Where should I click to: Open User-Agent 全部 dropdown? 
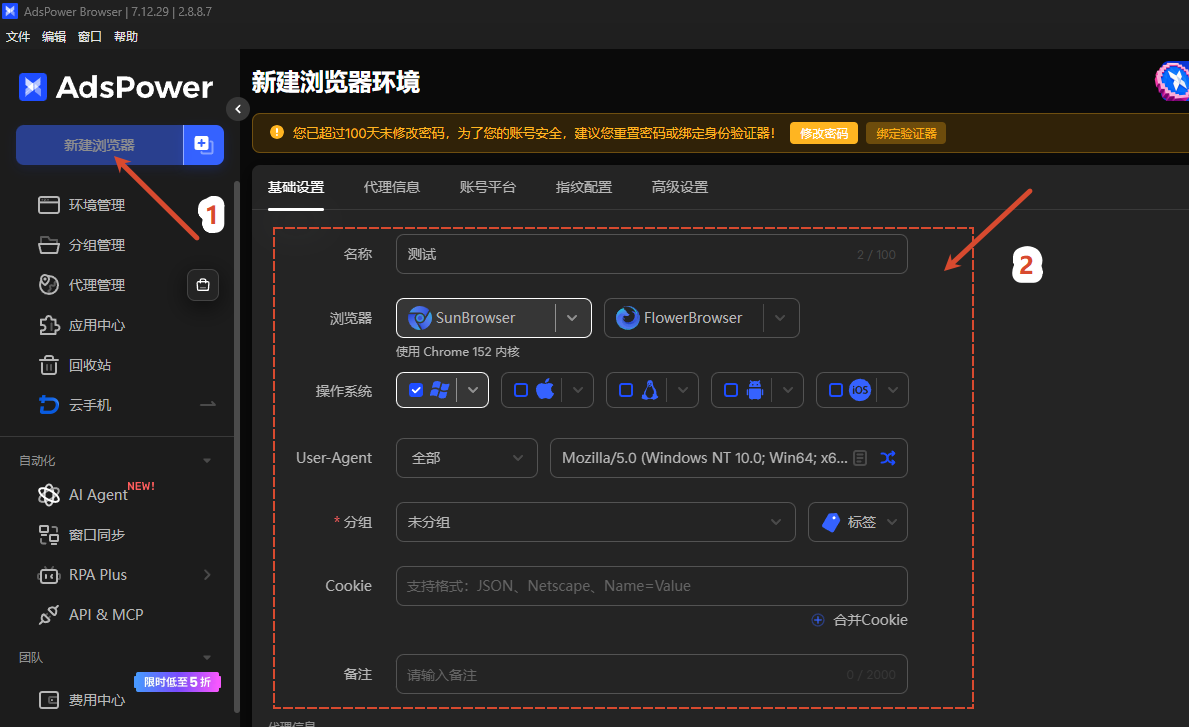(x=466, y=458)
